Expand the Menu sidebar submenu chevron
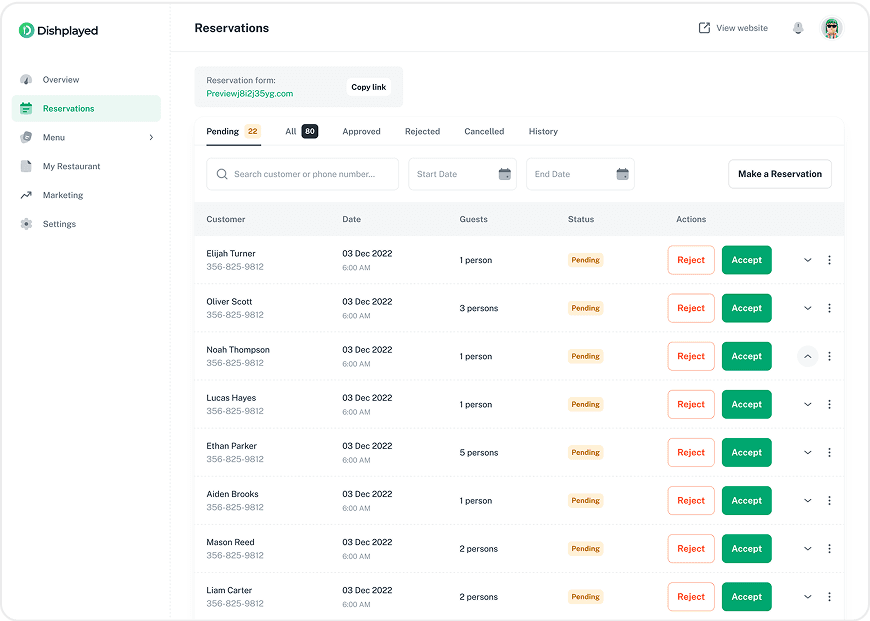Screen dimensions: 870x621 click(151, 137)
